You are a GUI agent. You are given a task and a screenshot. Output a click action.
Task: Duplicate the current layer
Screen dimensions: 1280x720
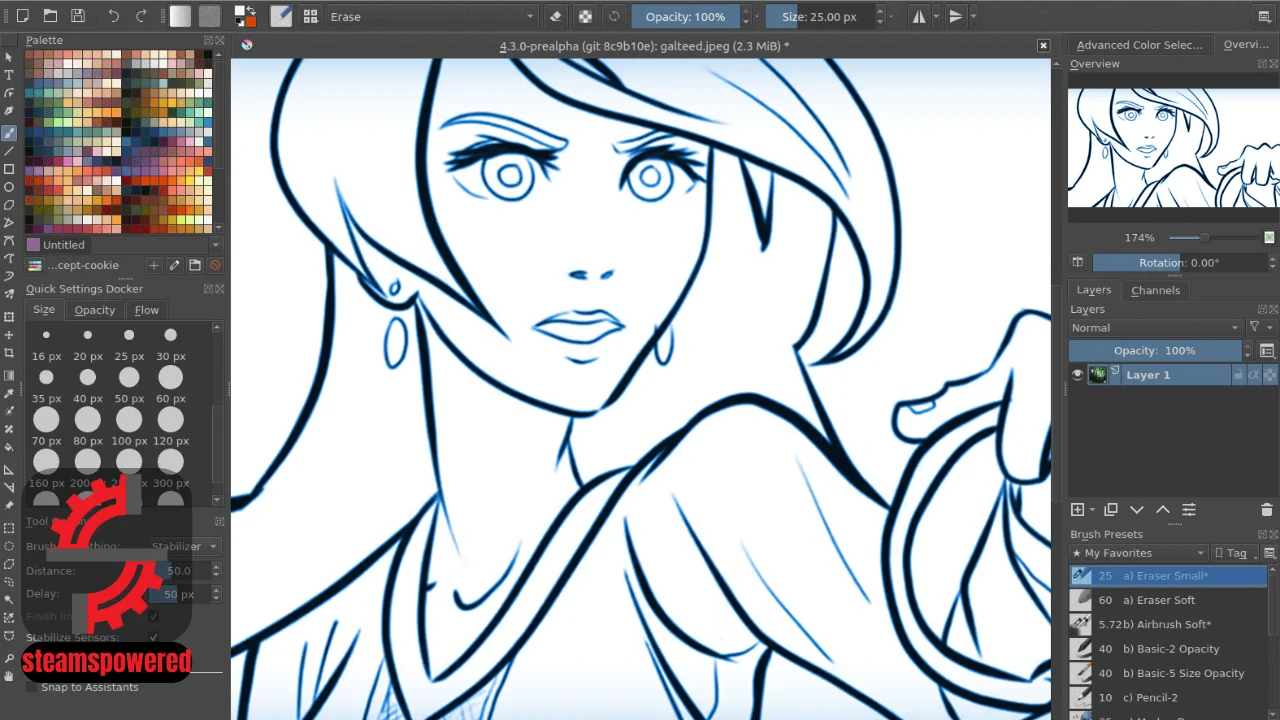click(1110, 510)
